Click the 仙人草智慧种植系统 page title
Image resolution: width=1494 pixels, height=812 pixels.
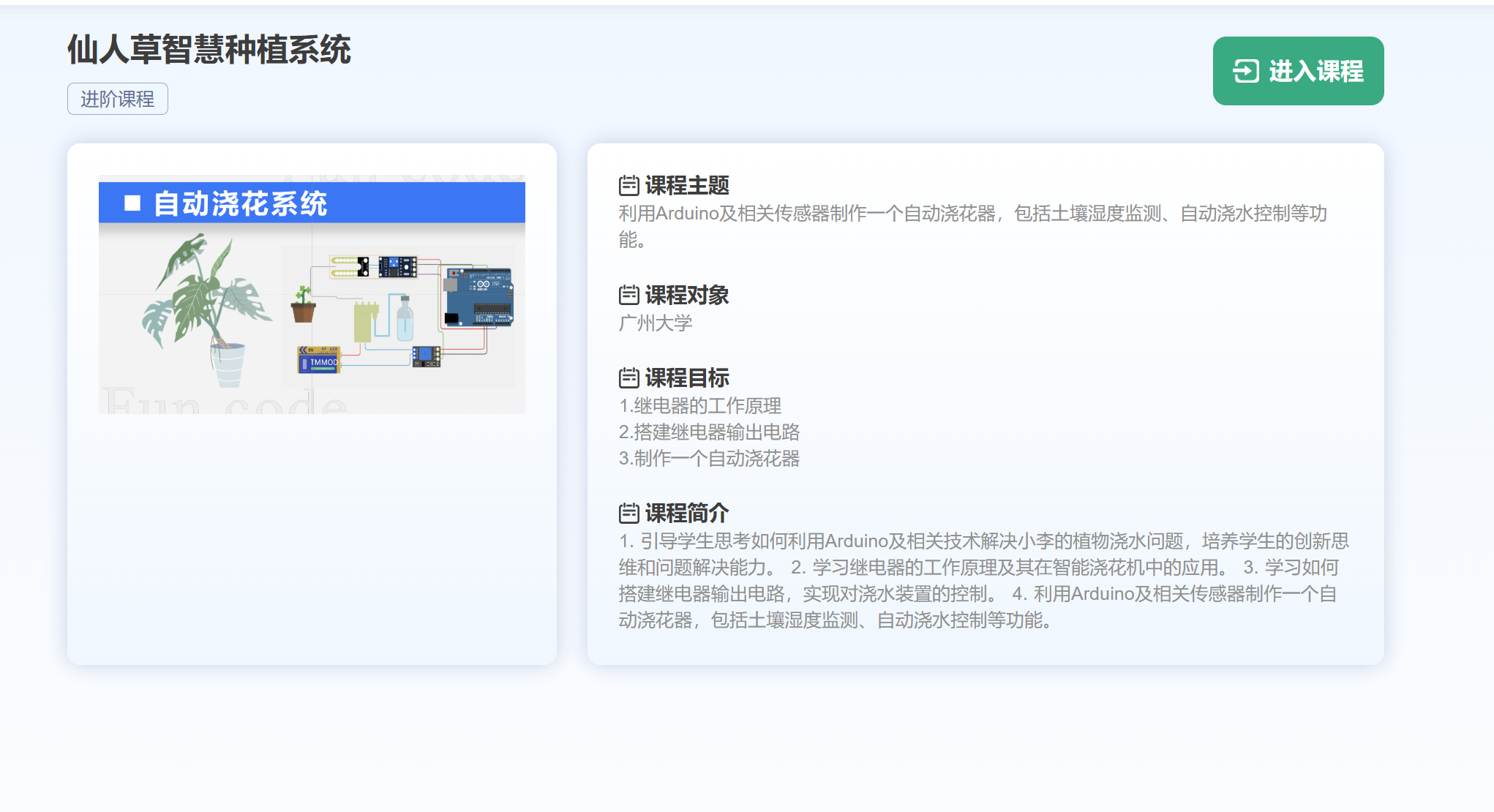point(209,50)
